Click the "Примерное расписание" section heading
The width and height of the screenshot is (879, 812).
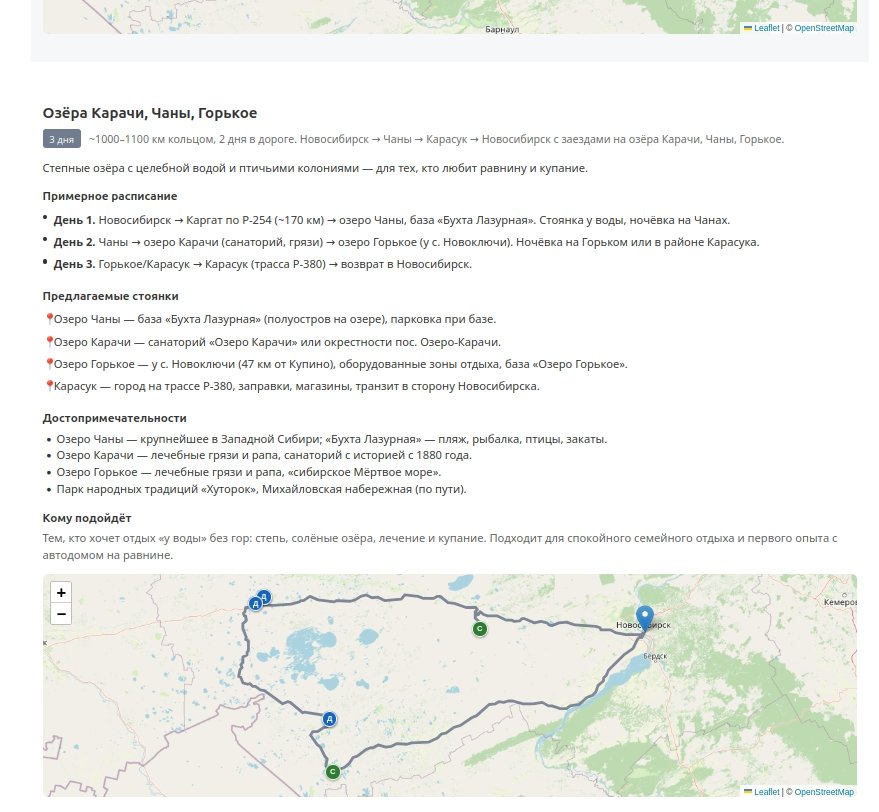click(110, 196)
